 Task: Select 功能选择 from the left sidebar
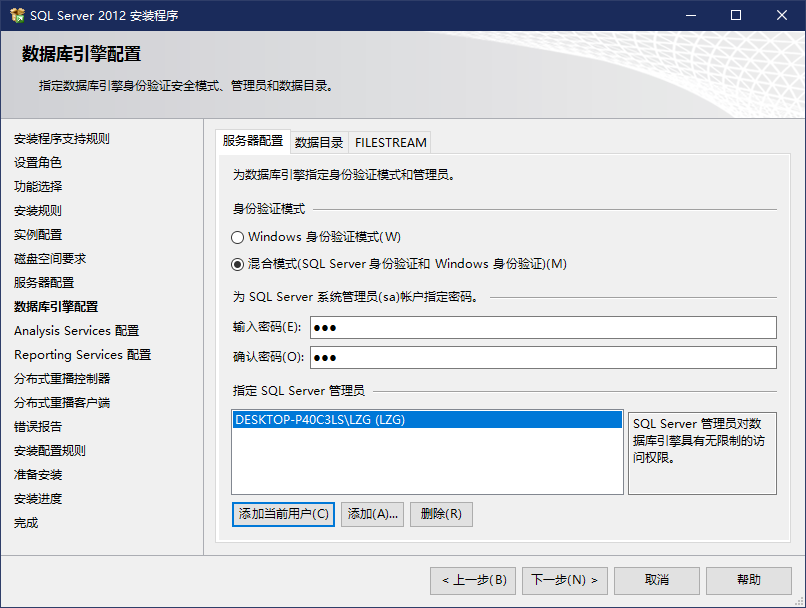35,186
